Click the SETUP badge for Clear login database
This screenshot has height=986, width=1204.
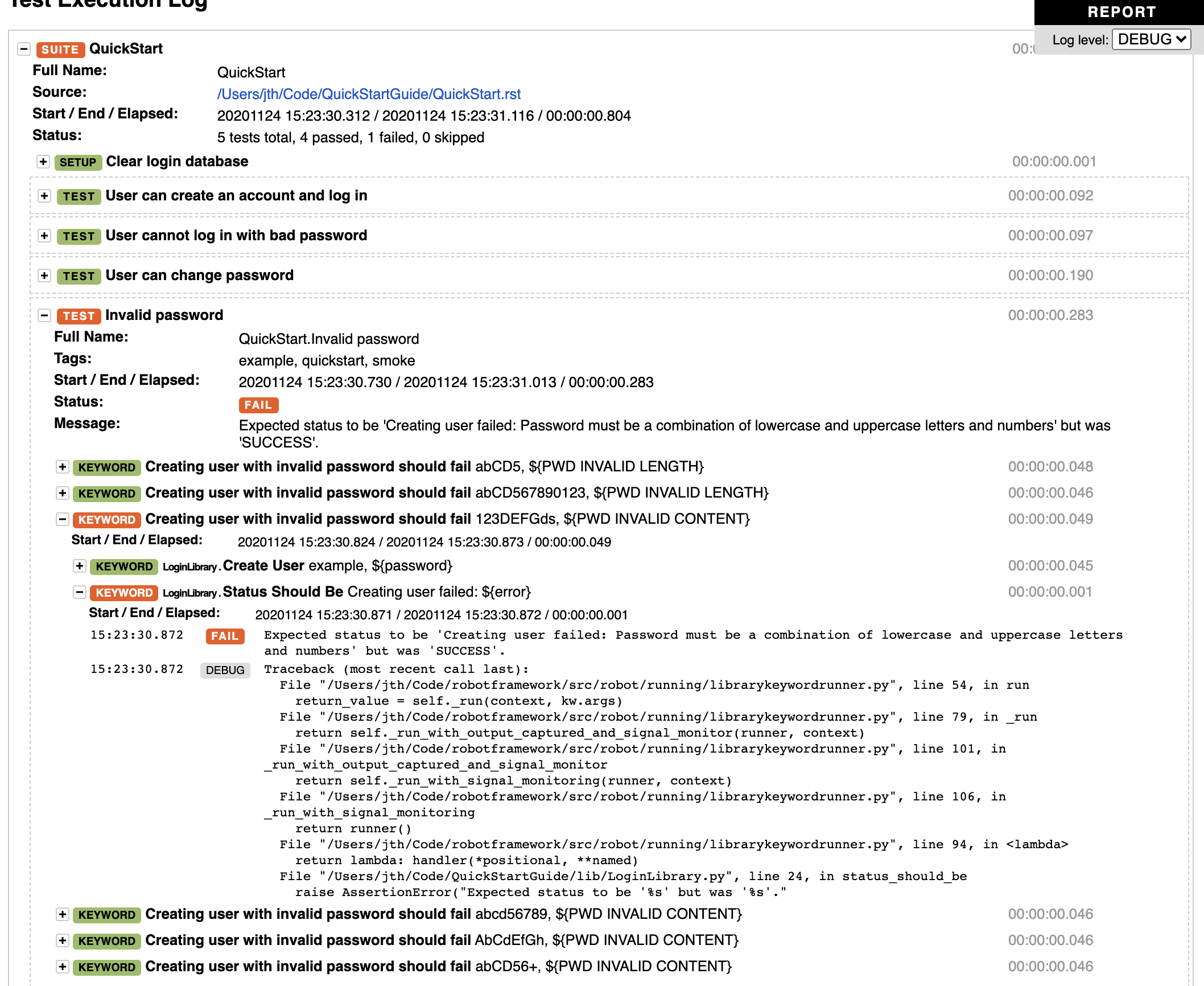(78, 163)
